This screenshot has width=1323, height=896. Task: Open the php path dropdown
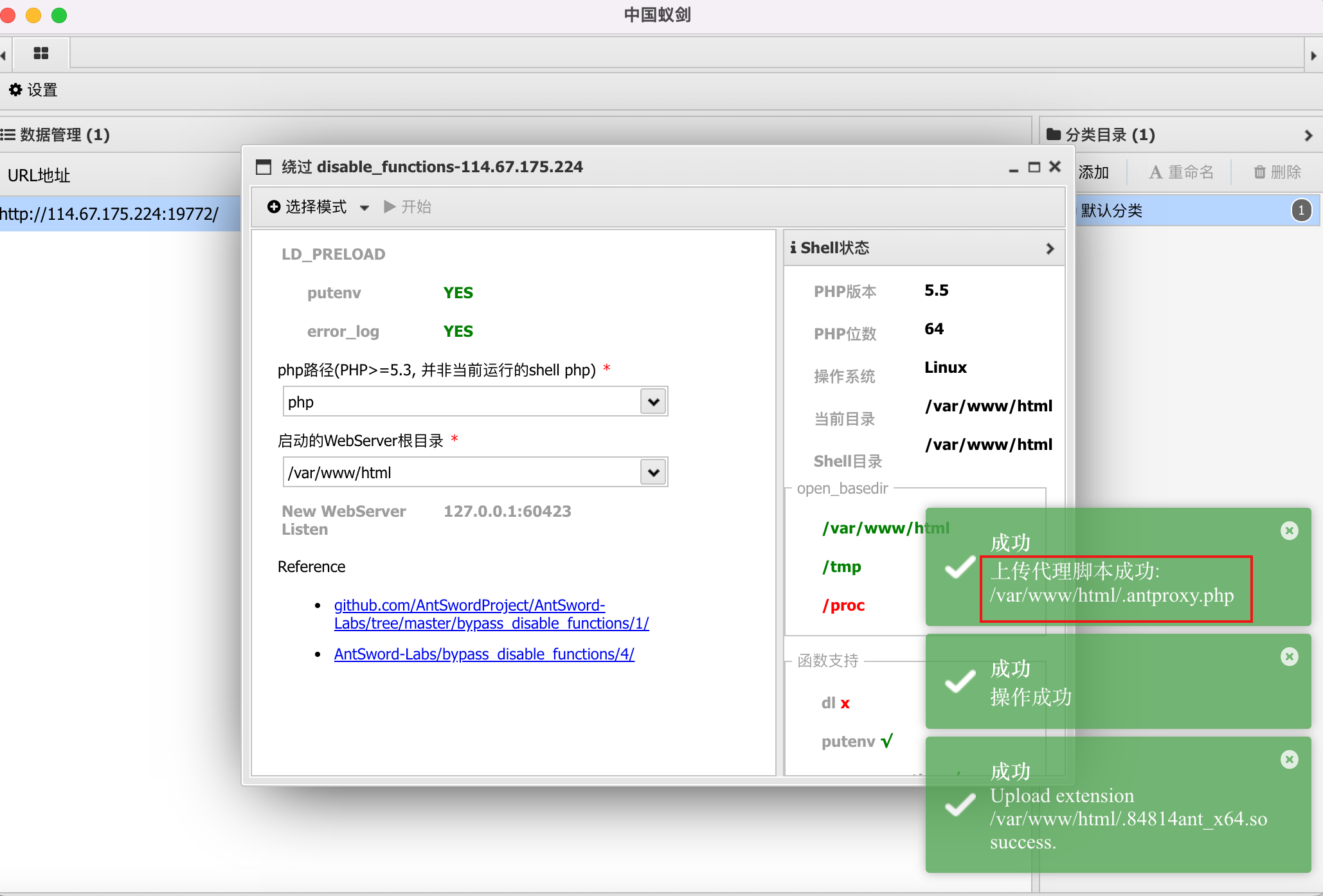coord(653,401)
